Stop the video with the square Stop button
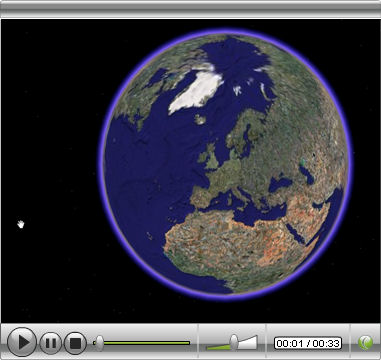 pos(75,343)
